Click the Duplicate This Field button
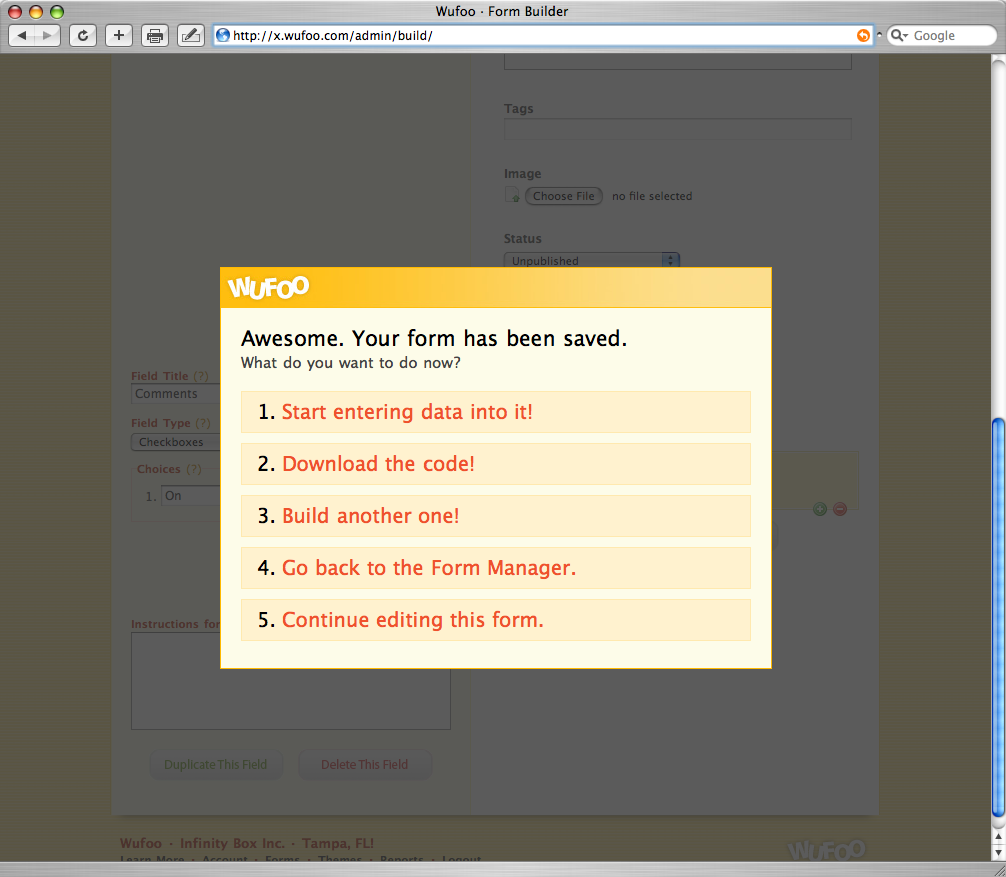Image resolution: width=1006 pixels, height=877 pixels. 216,764
